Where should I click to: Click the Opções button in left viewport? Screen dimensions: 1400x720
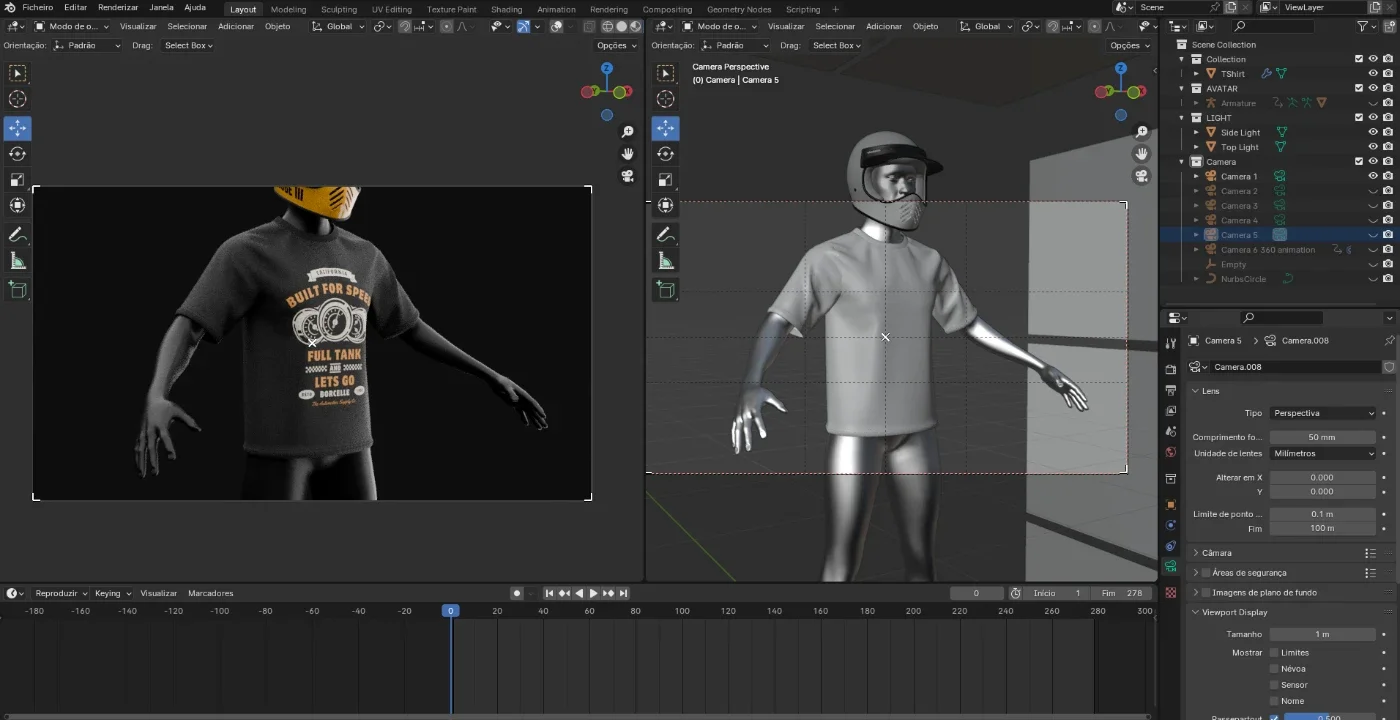(616, 45)
